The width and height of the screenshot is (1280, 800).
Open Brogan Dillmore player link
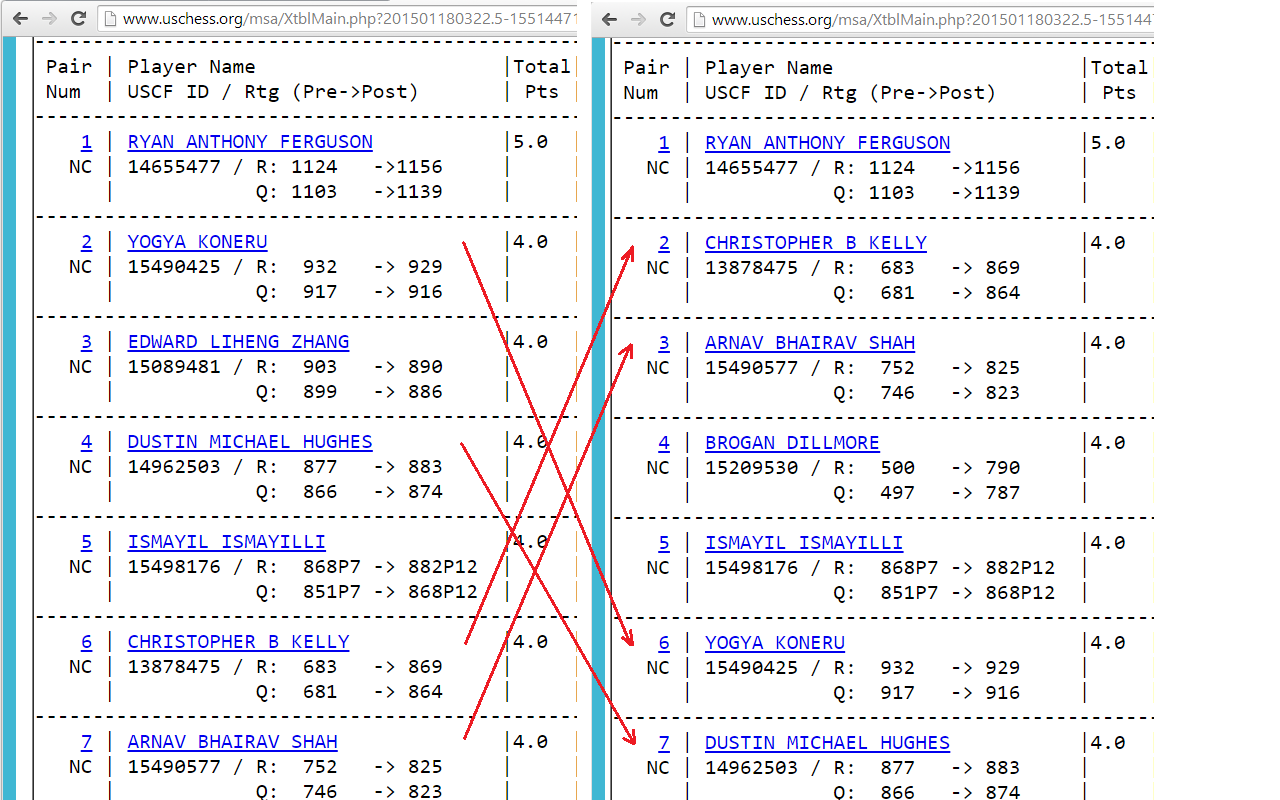click(792, 443)
